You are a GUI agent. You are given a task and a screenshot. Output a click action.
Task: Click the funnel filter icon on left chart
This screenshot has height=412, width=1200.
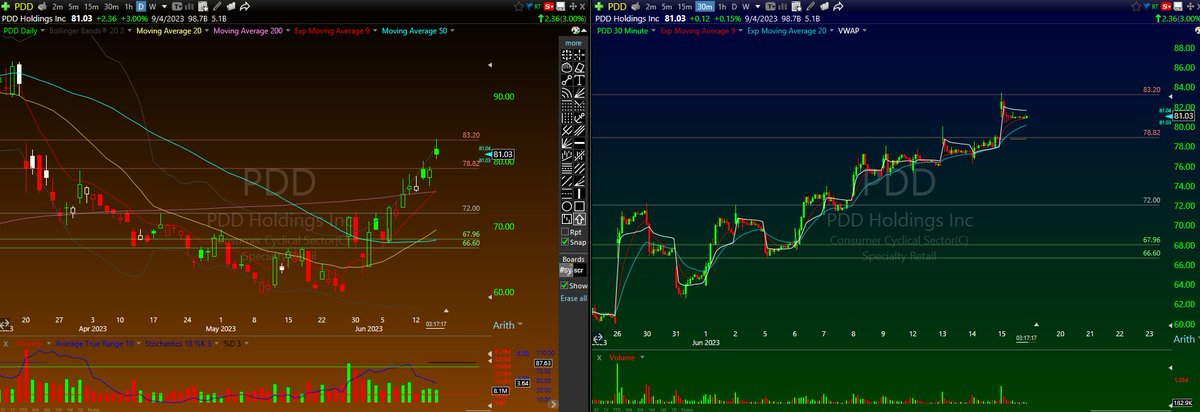(x=529, y=7)
